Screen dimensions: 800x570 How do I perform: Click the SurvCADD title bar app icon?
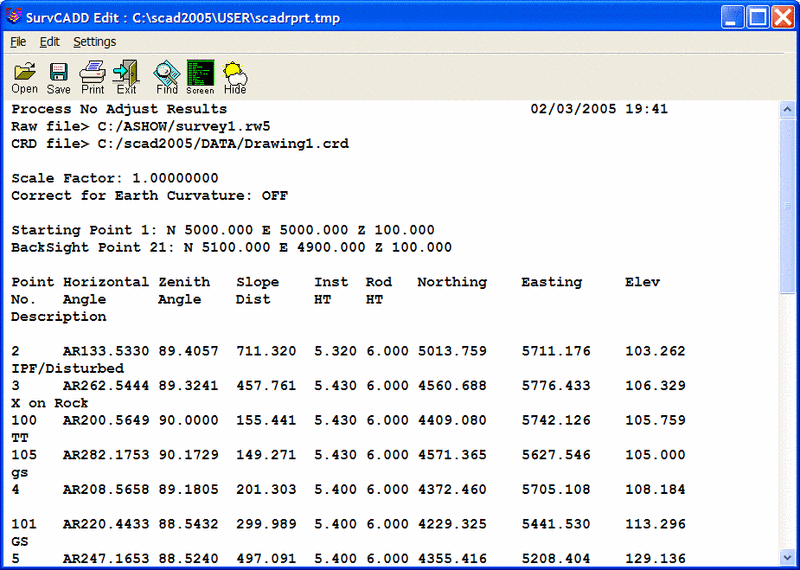pos(14,17)
